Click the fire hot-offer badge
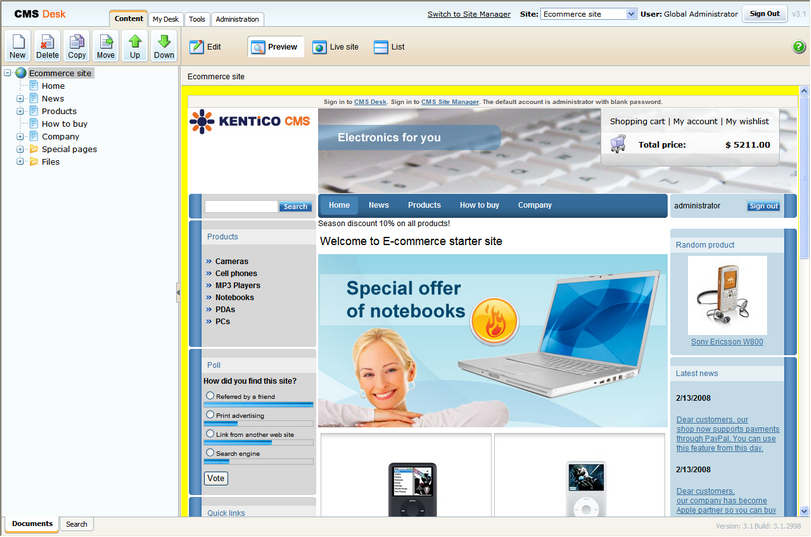The image size is (811, 537). pyautogui.click(x=494, y=321)
